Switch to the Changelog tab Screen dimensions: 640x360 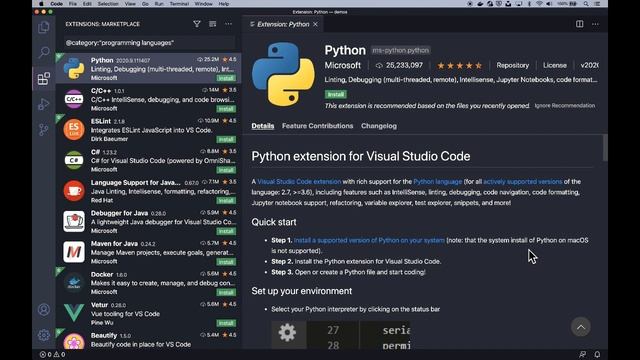379,126
